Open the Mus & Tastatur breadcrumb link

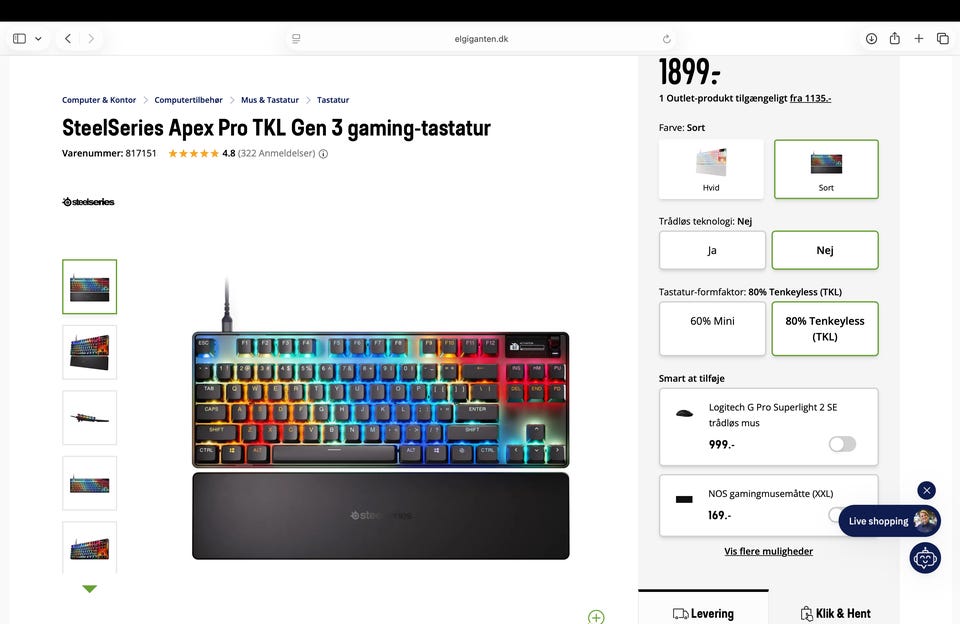270,100
